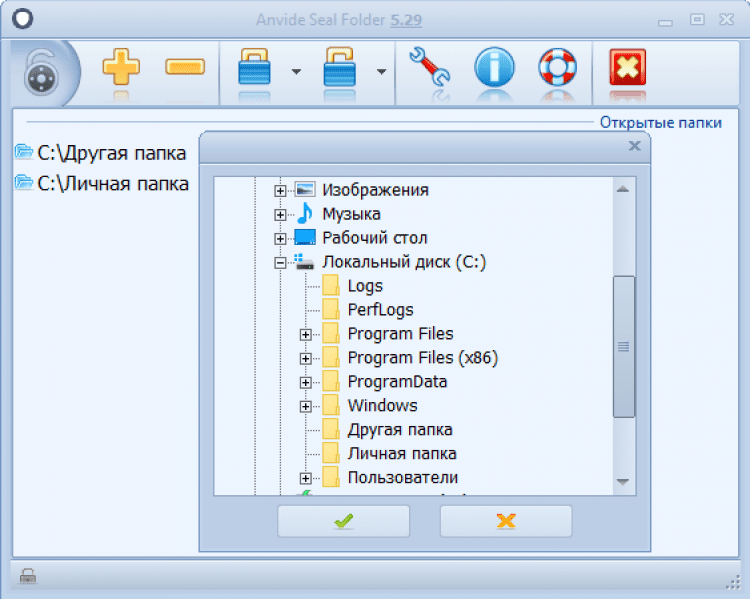The width and height of the screenshot is (750, 599).
Task: Collapse the Локальный диск (C:) node
Action: click(280, 263)
